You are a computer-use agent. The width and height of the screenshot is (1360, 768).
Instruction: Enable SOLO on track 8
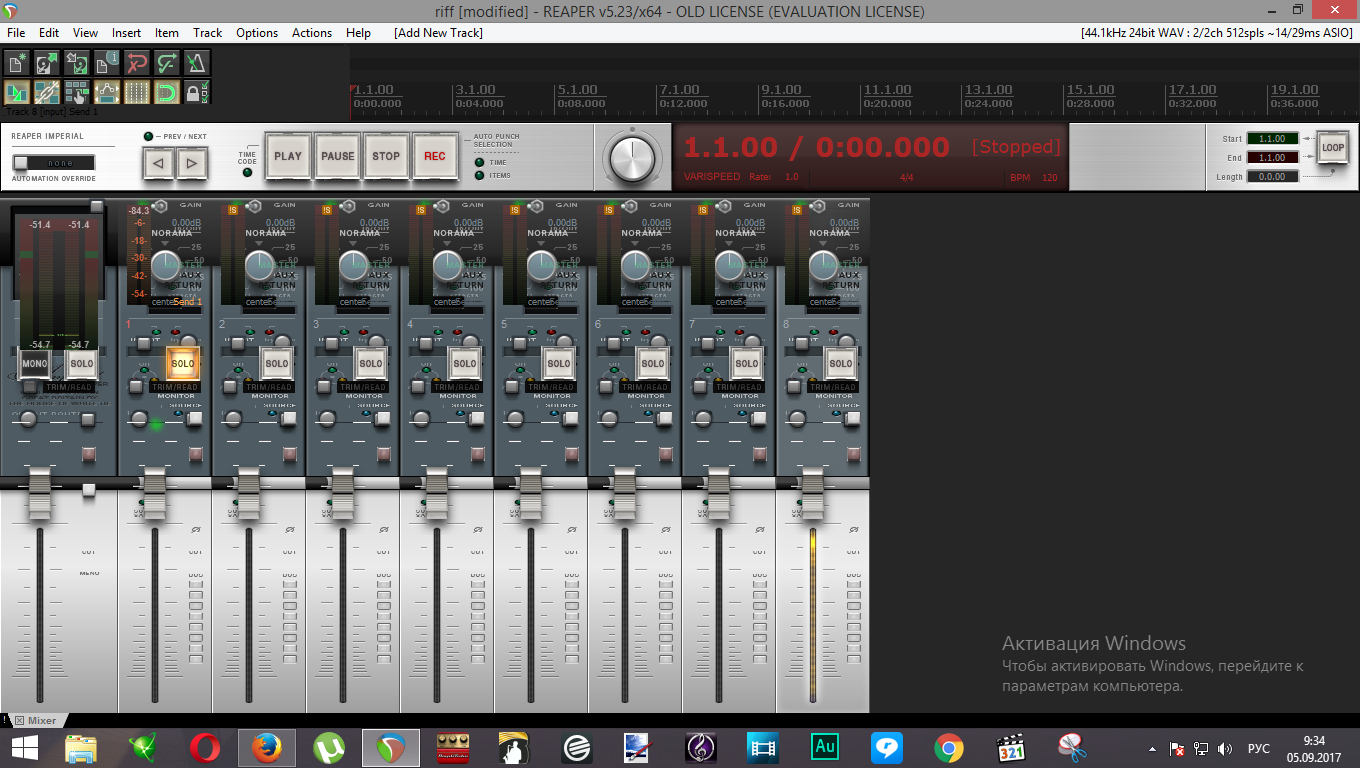840,364
